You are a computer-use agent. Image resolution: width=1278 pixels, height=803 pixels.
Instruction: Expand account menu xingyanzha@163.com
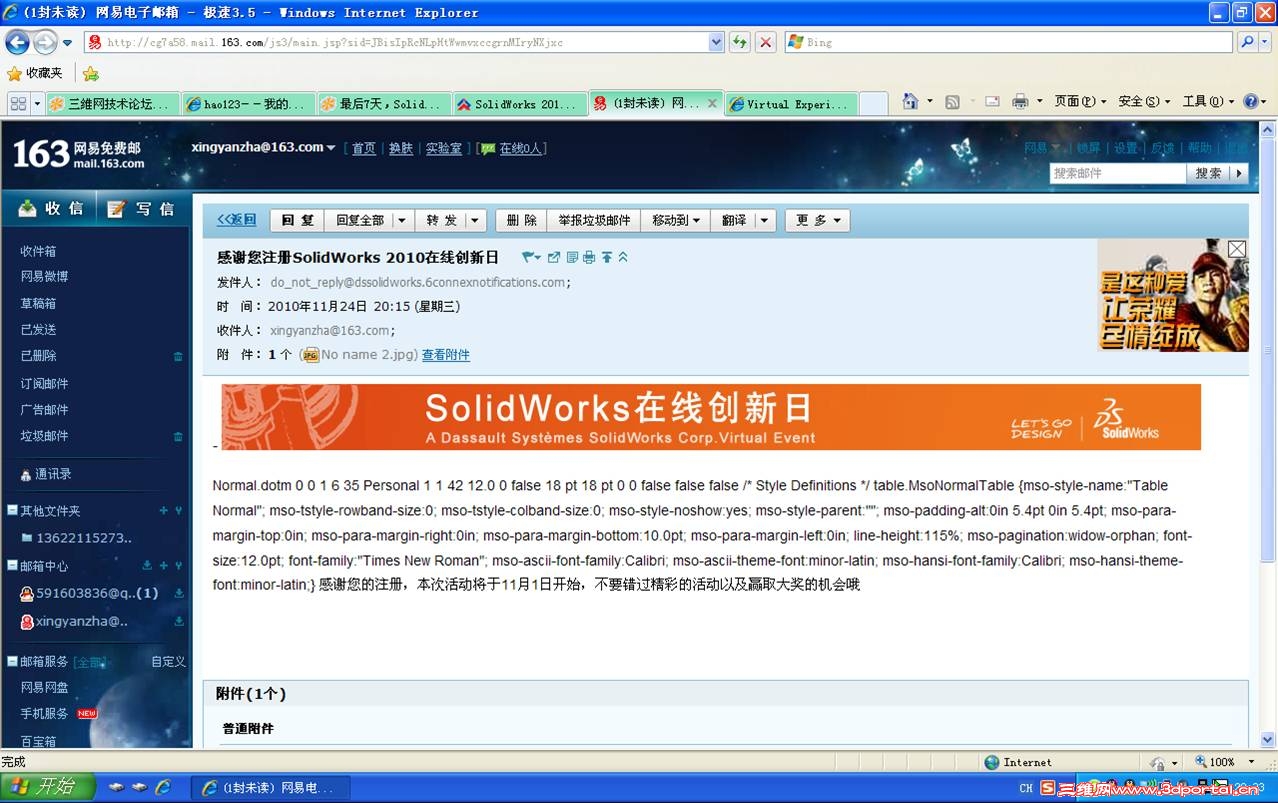331,148
